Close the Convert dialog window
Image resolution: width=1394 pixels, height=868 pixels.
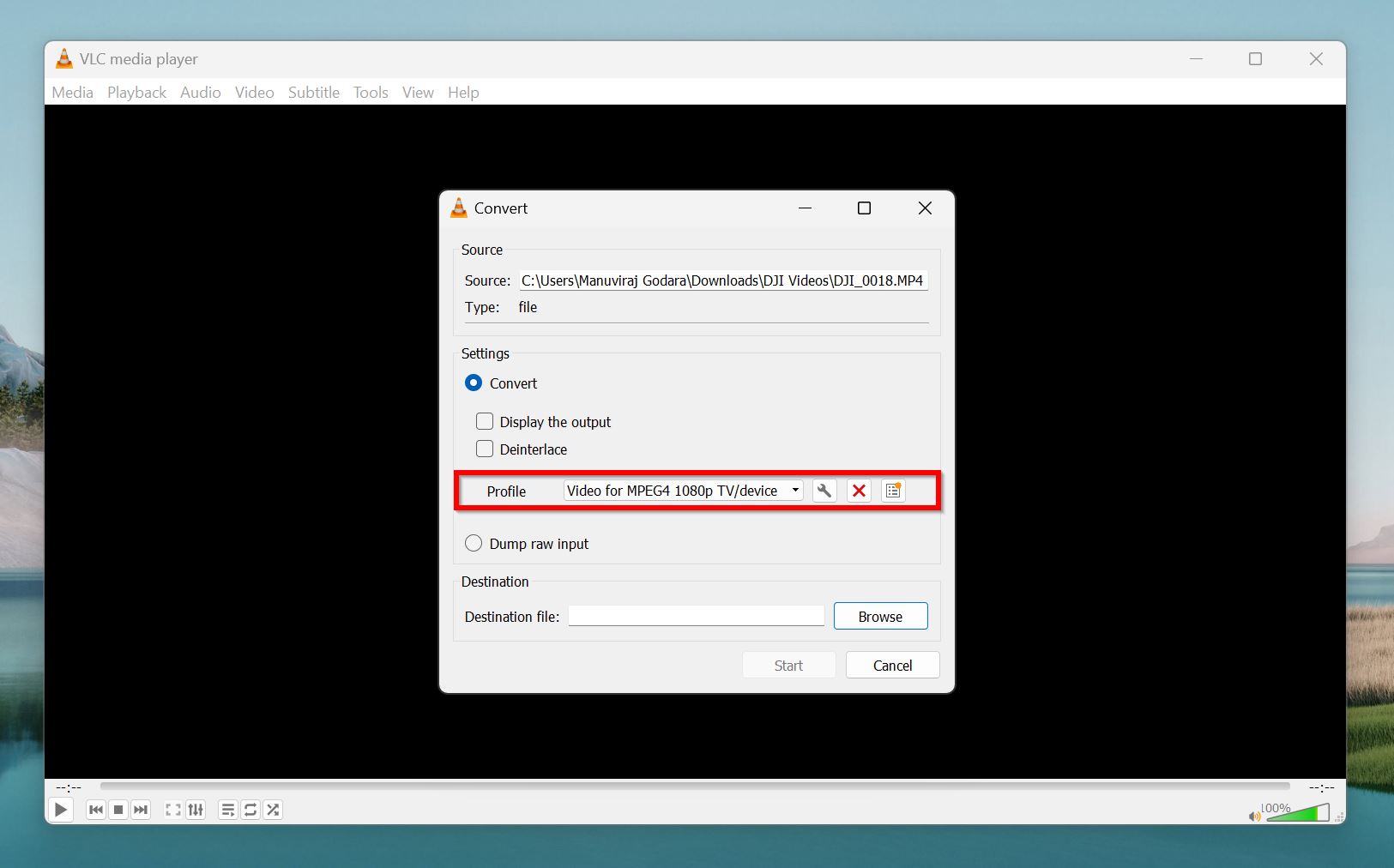tap(925, 208)
